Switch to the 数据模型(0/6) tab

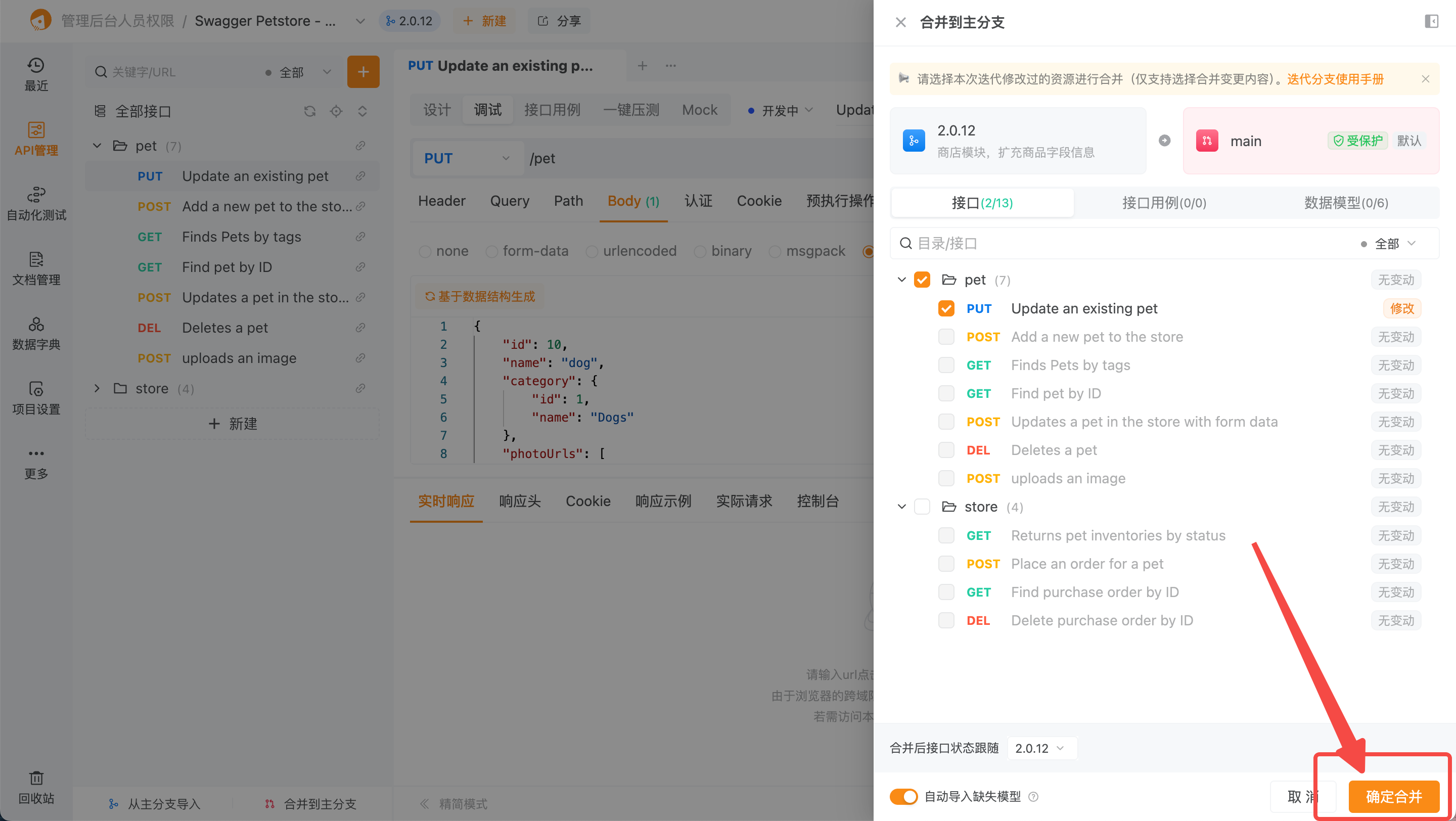[1346, 203]
